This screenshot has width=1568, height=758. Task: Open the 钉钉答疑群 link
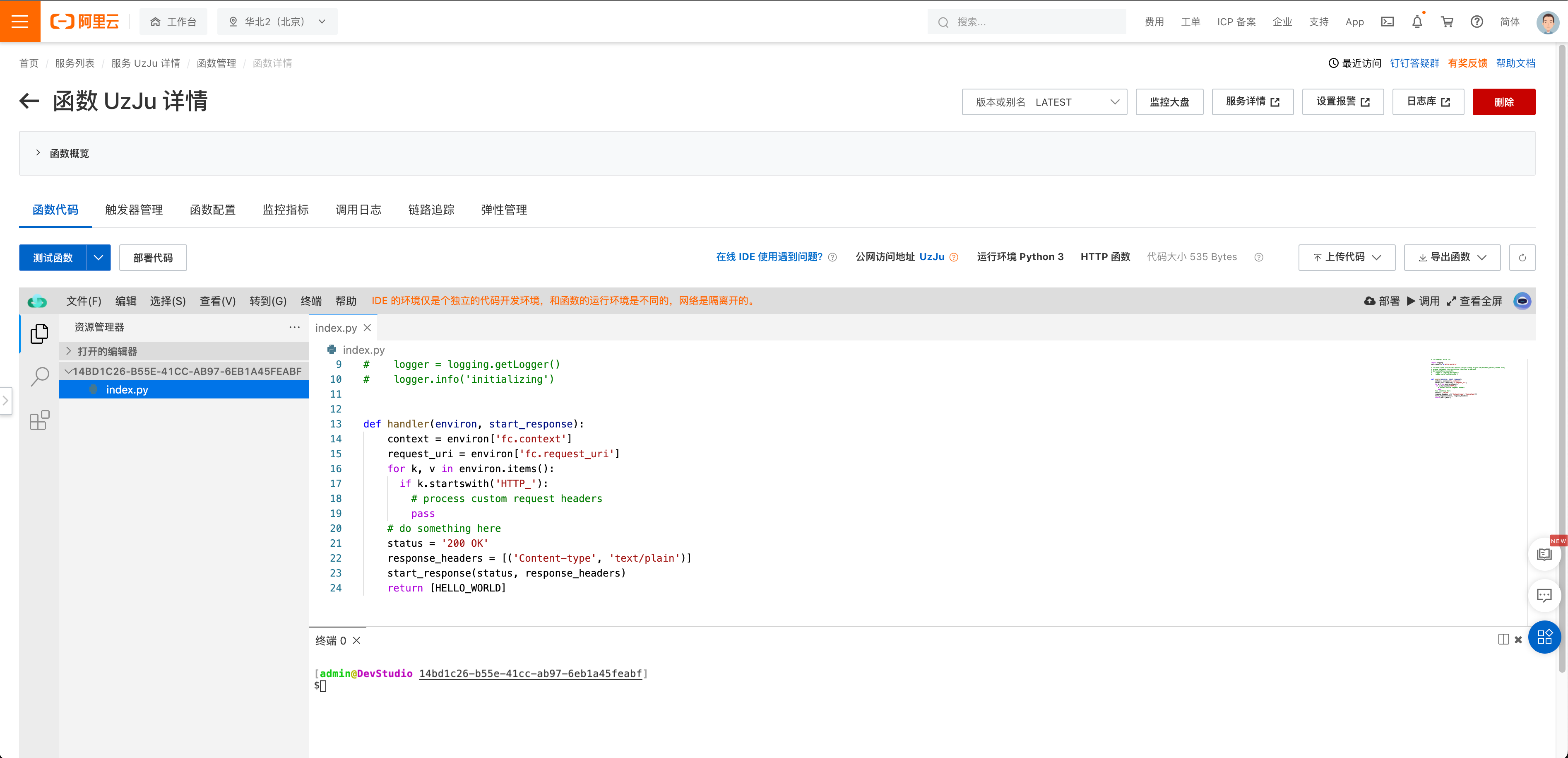[1414, 63]
